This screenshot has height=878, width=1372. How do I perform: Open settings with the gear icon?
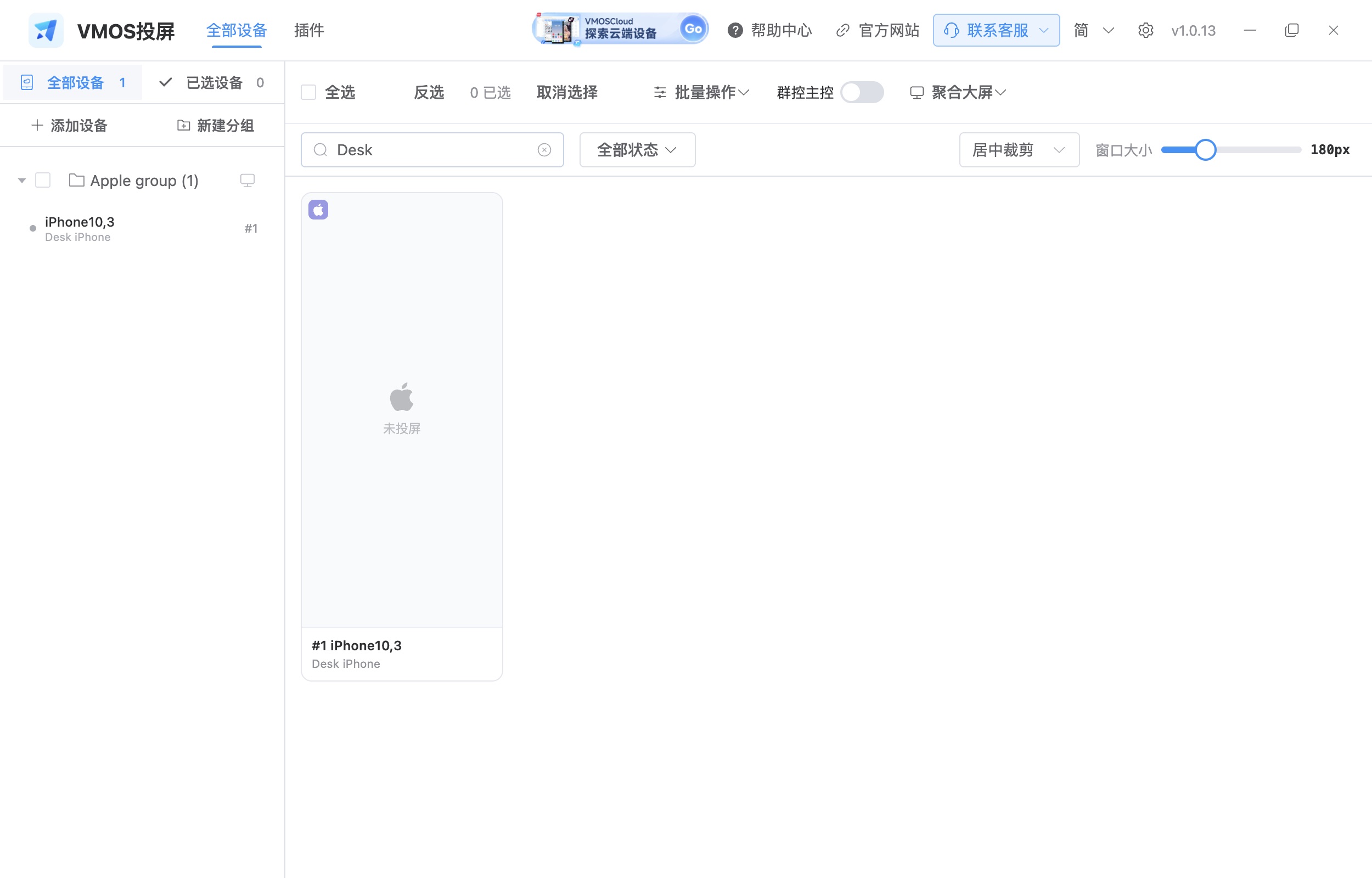pos(1145,30)
